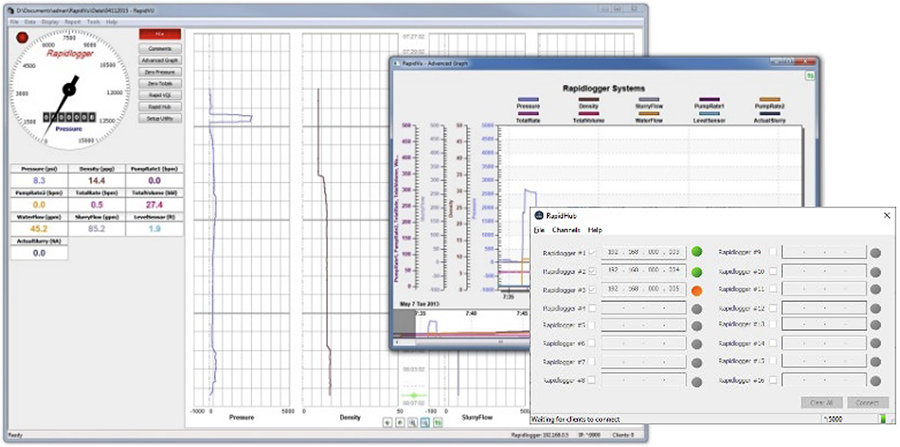Click the Clear All button in RapidHub
900x447 pixels.
pos(821,403)
